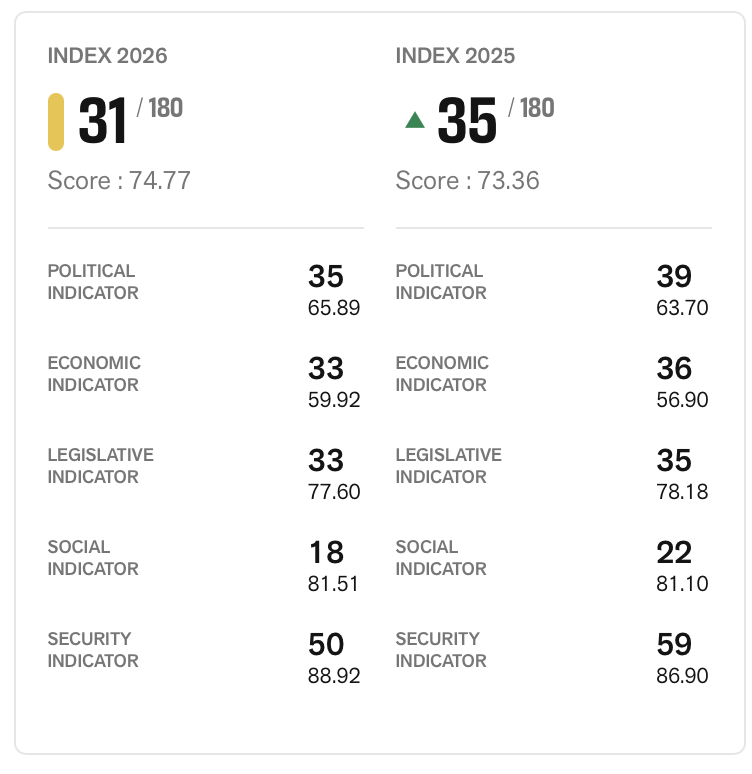This screenshot has height=774, width=752.
Task: Open the 2026 Political Indicator label
Action: 93,282
